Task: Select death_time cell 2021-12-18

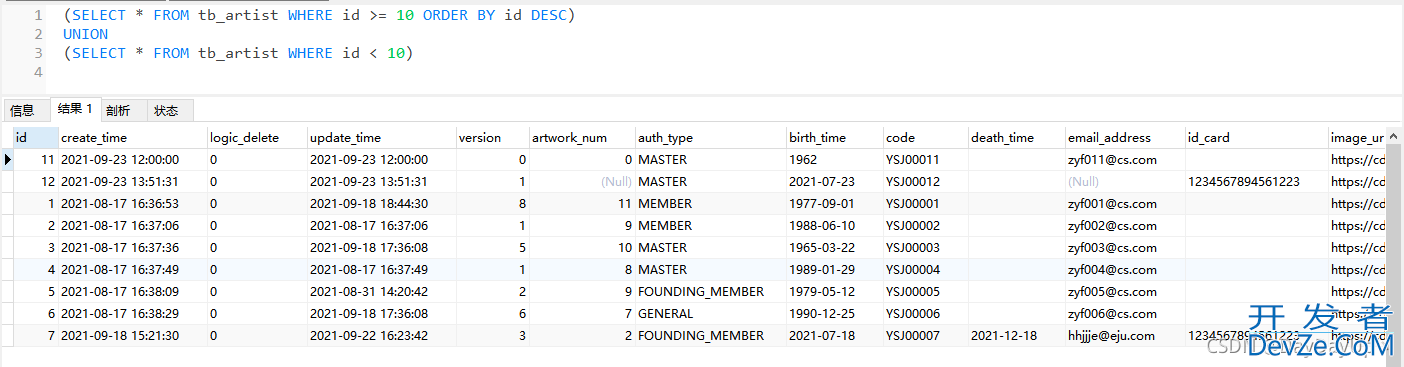Action: pos(1016,336)
